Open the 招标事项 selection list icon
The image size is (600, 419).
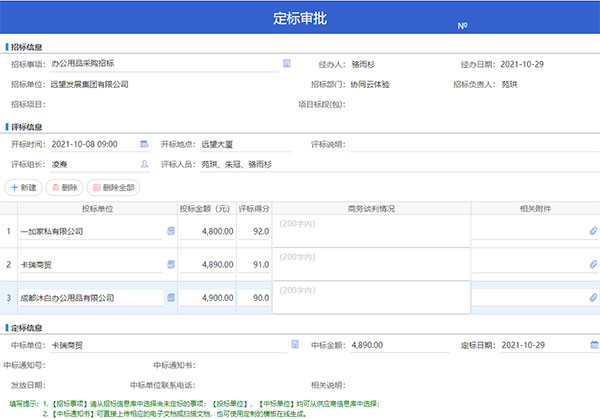[286, 64]
